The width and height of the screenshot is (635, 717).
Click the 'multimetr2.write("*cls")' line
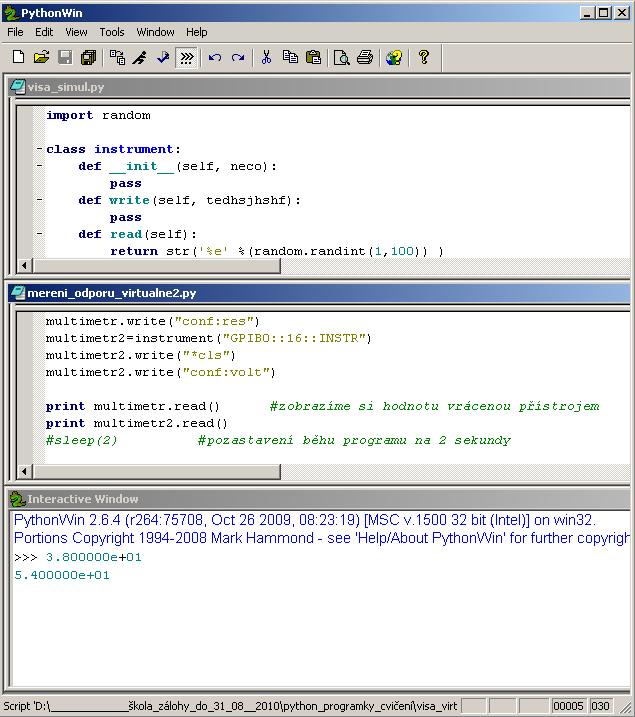tap(141, 355)
